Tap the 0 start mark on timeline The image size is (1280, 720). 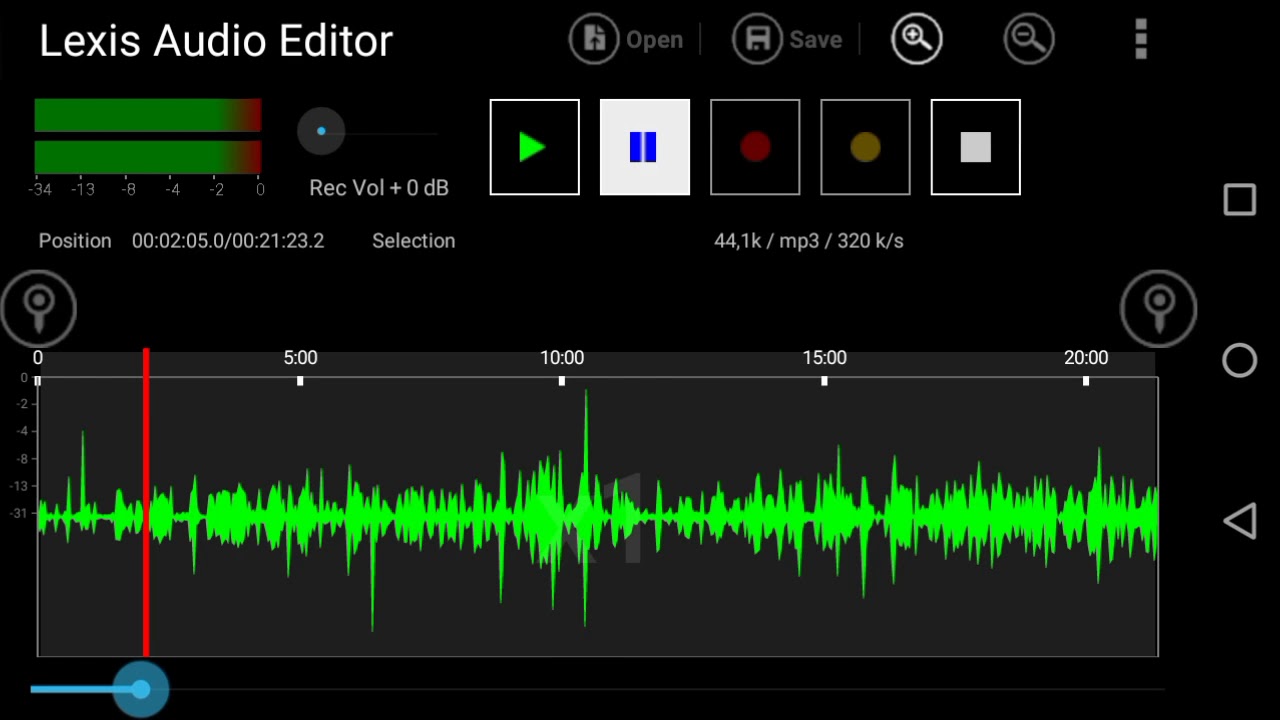point(38,358)
